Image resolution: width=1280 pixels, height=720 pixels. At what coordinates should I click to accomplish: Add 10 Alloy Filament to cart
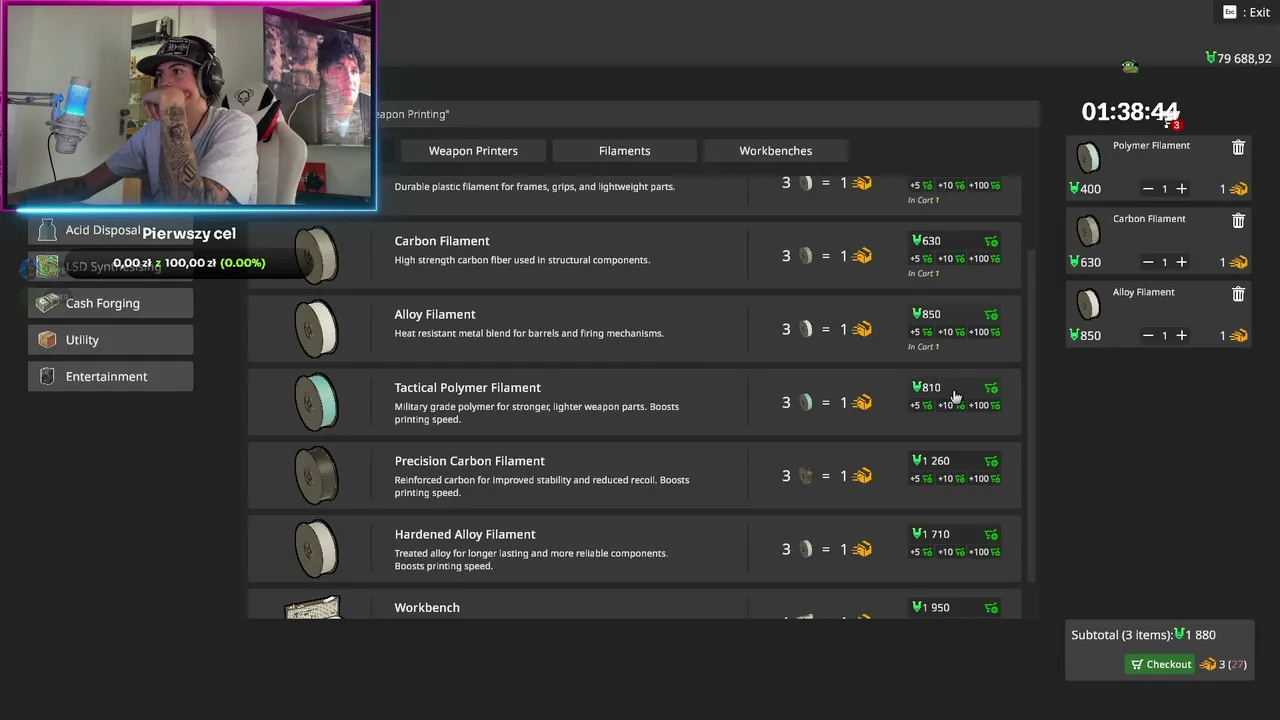[x=951, y=332]
